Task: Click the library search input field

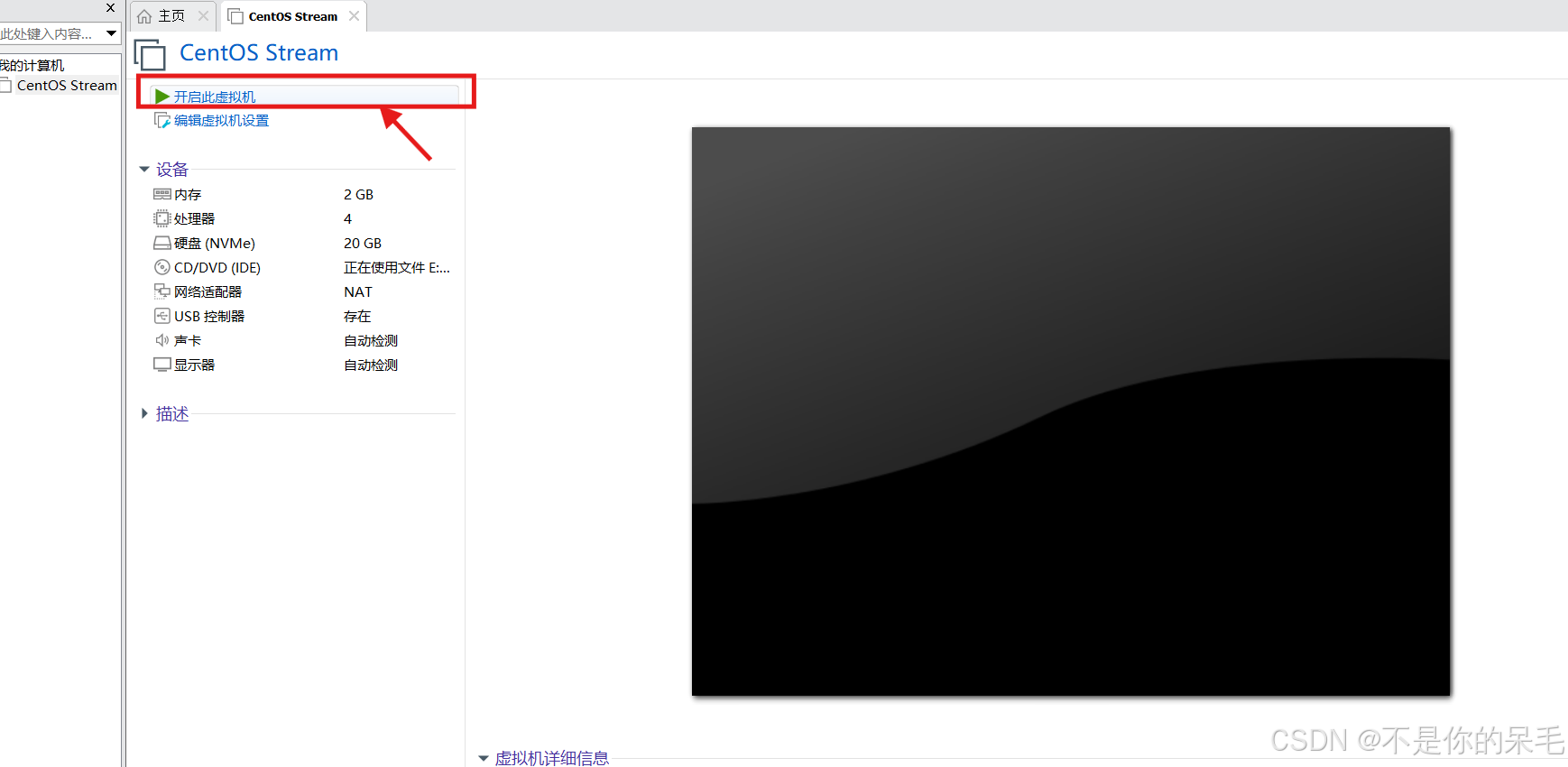Action: [51, 33]
